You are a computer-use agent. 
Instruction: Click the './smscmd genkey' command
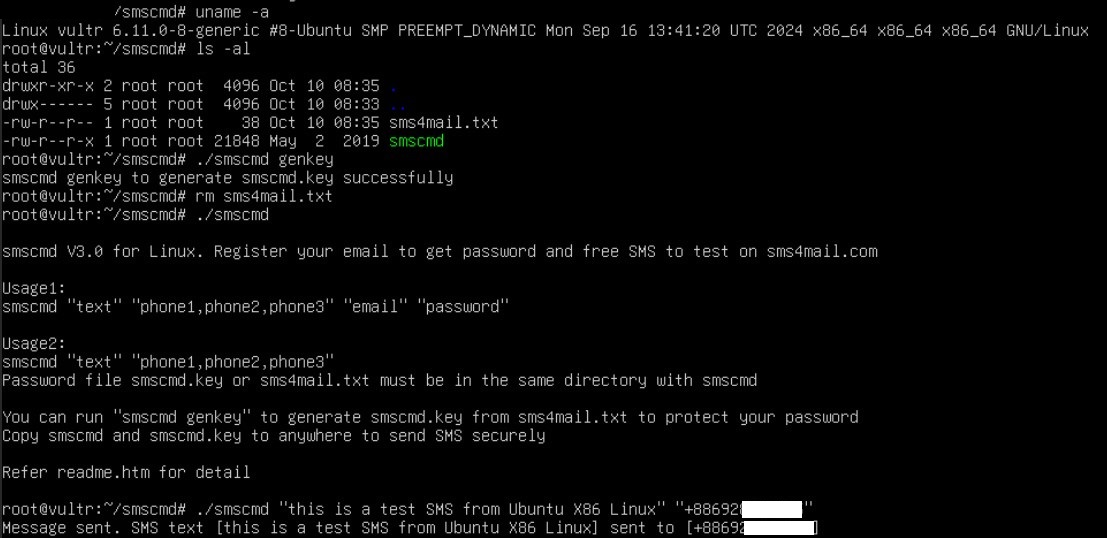264,160
